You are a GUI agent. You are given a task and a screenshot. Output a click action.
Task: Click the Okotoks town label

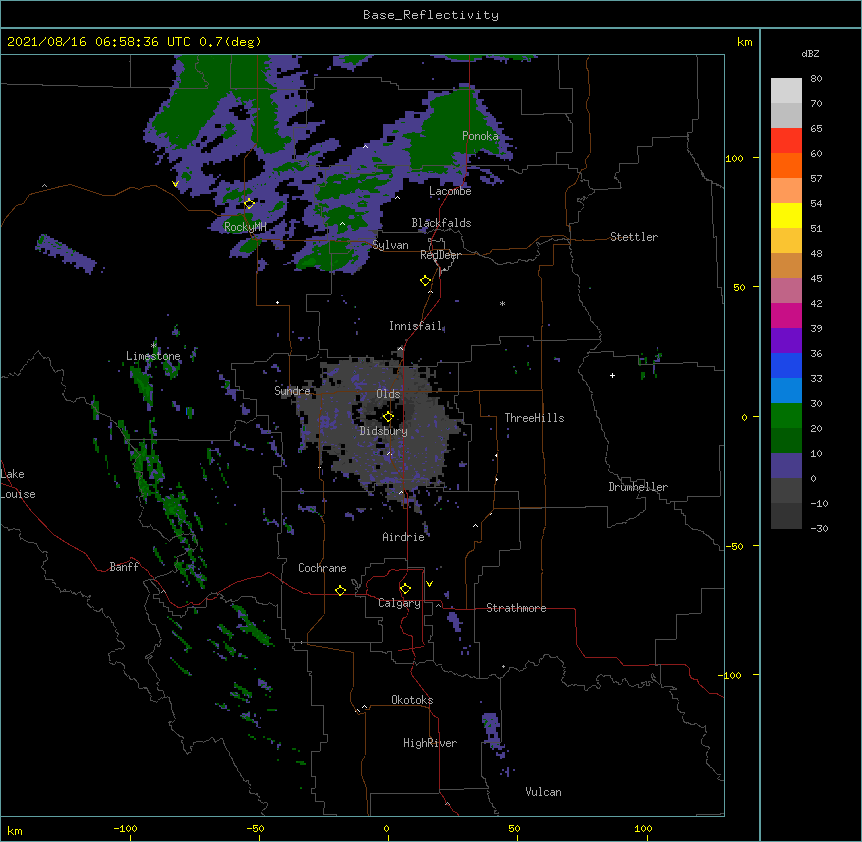412,700
